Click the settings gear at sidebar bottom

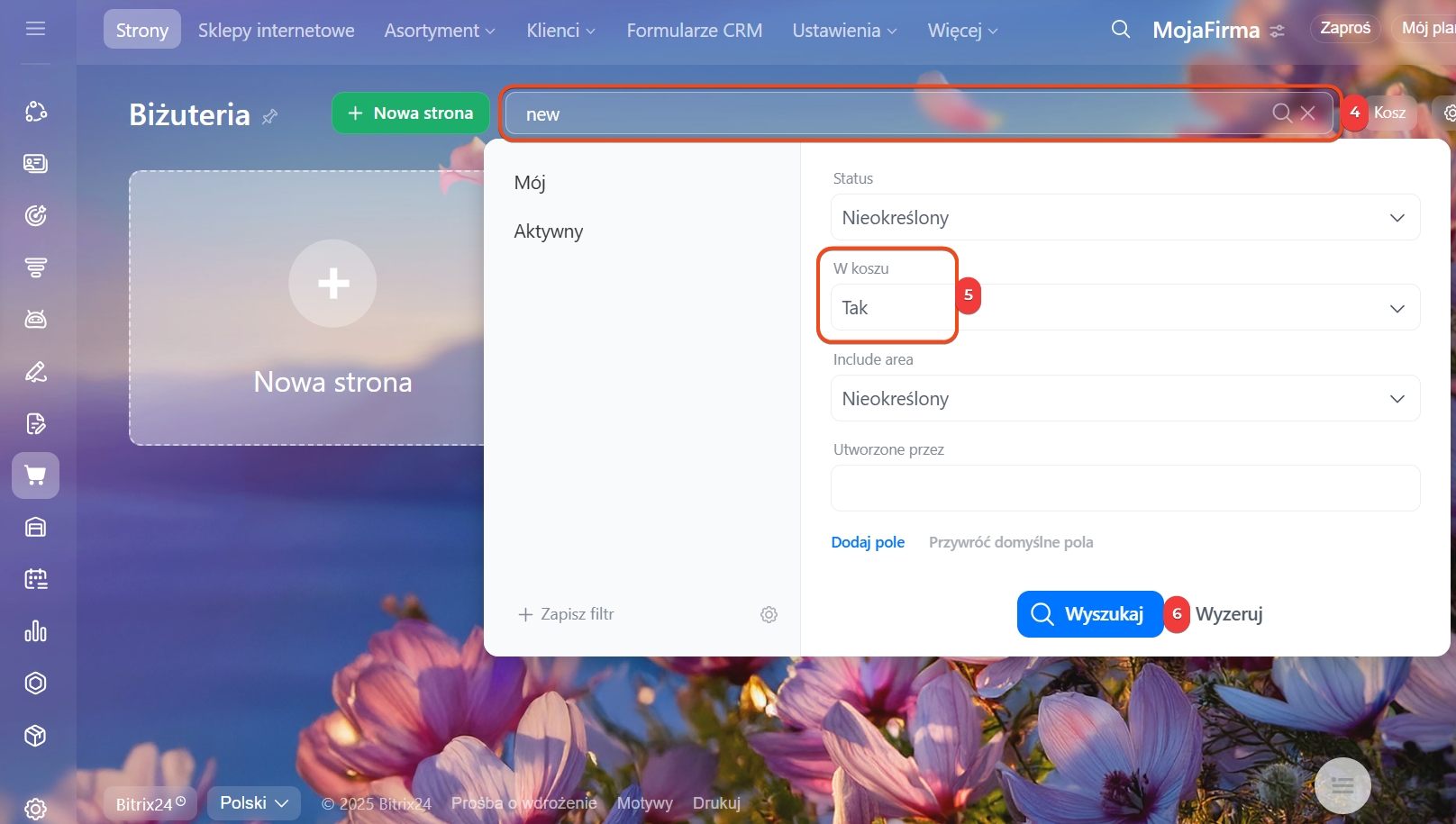click(x=35, y=808)
